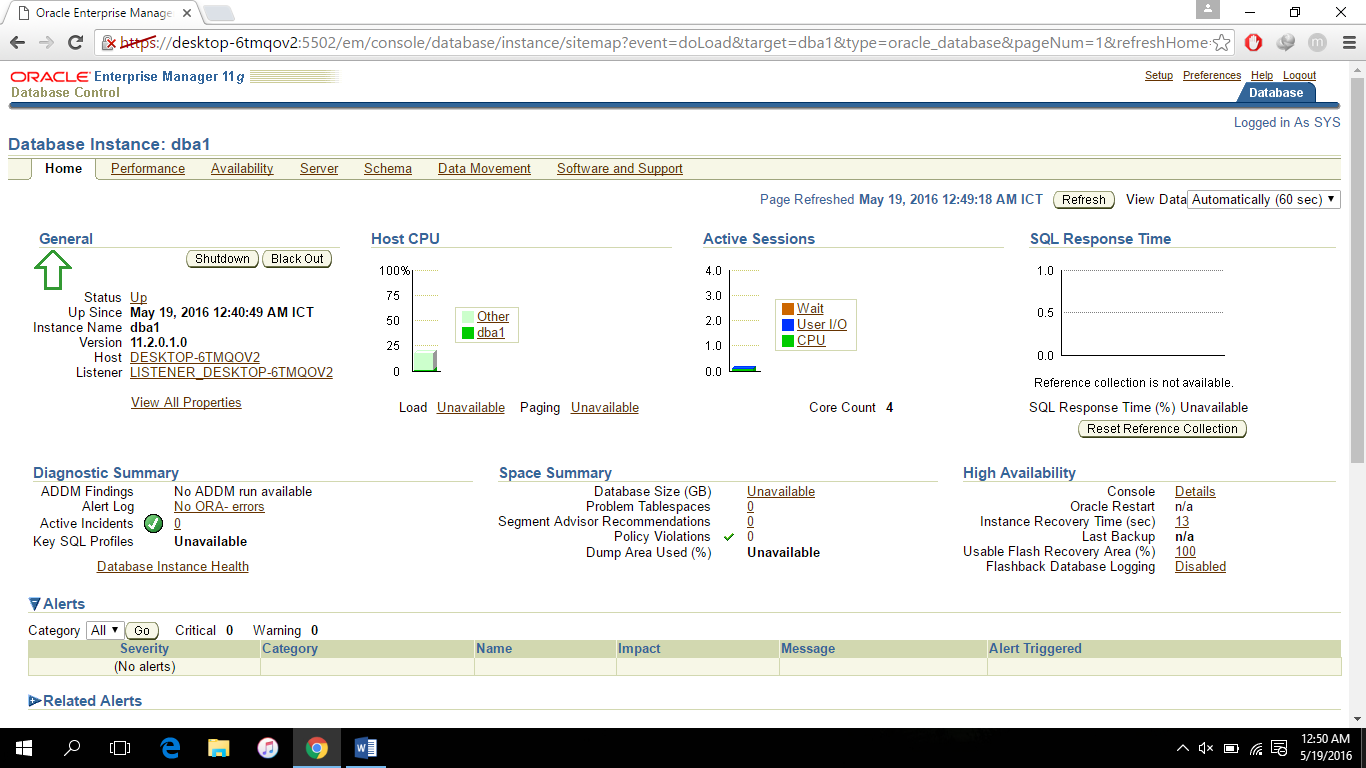The width and height of the screenshot is (1366, 768).
Task: Select the Home tab
Action: coord(63,169)
